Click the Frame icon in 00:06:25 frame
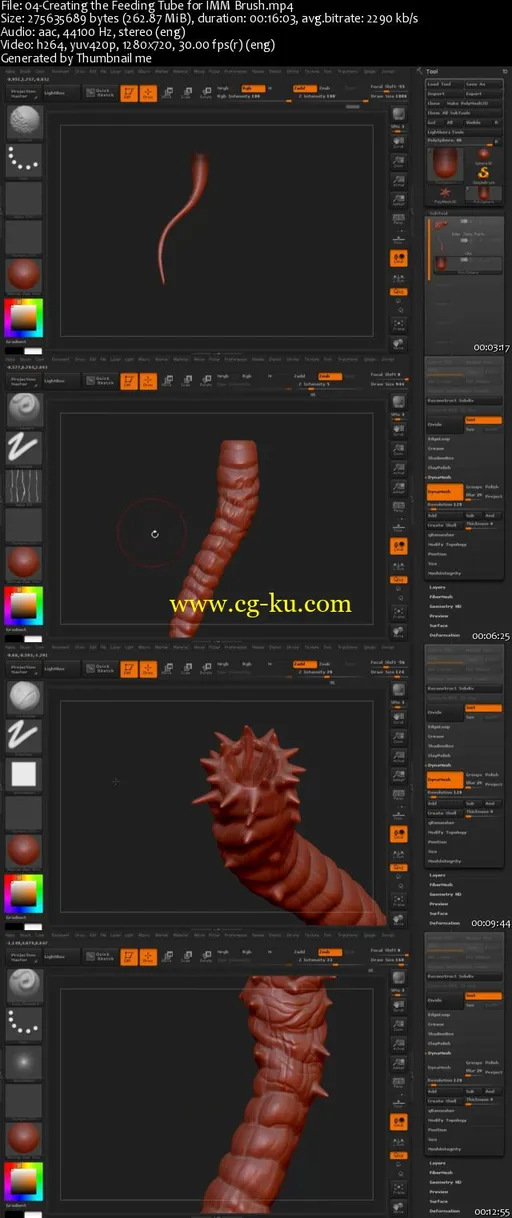Viewport: 512px width, 1218px height. [399, 611]
